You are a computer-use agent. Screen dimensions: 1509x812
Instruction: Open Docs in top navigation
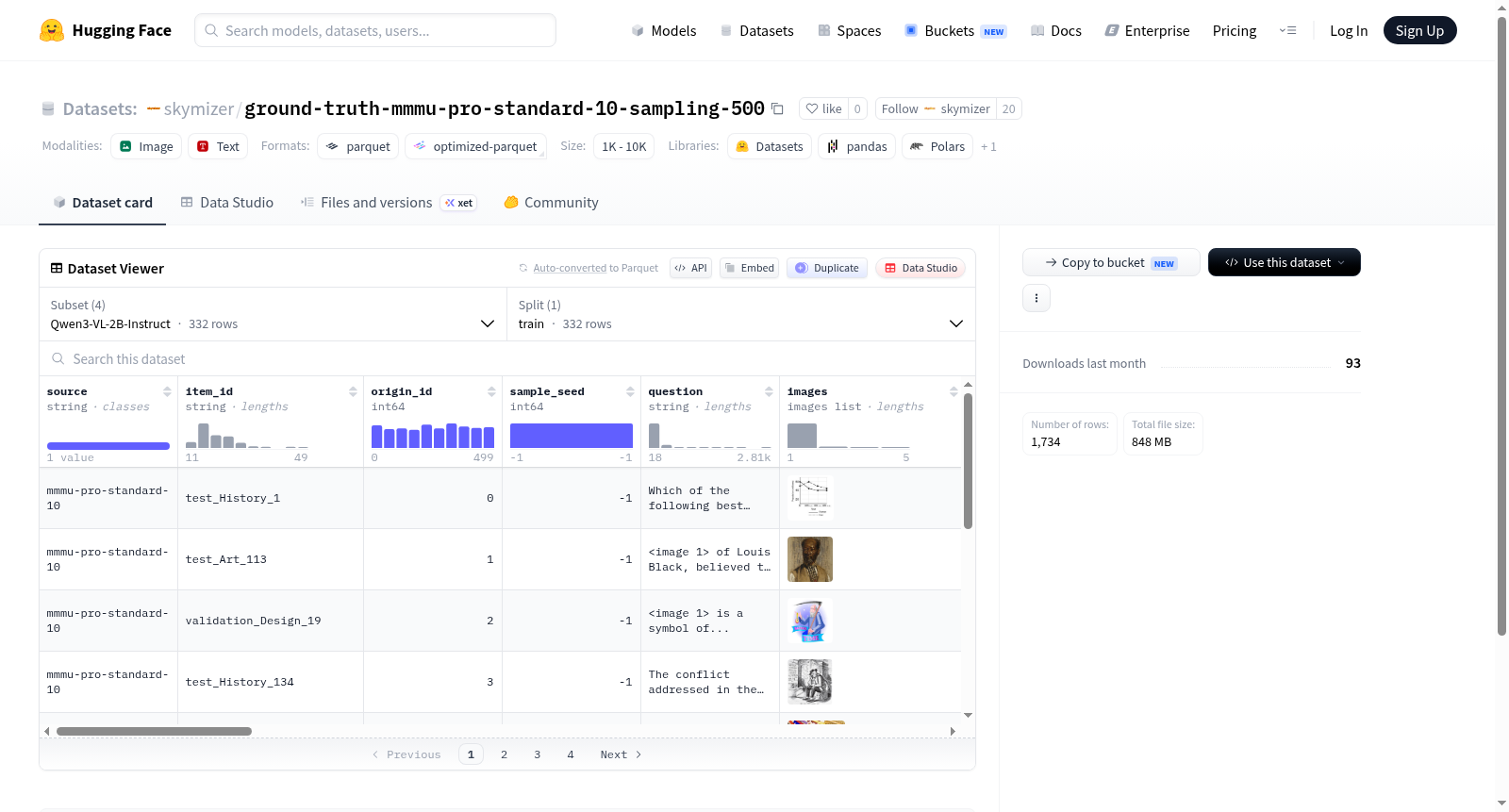1056,30
